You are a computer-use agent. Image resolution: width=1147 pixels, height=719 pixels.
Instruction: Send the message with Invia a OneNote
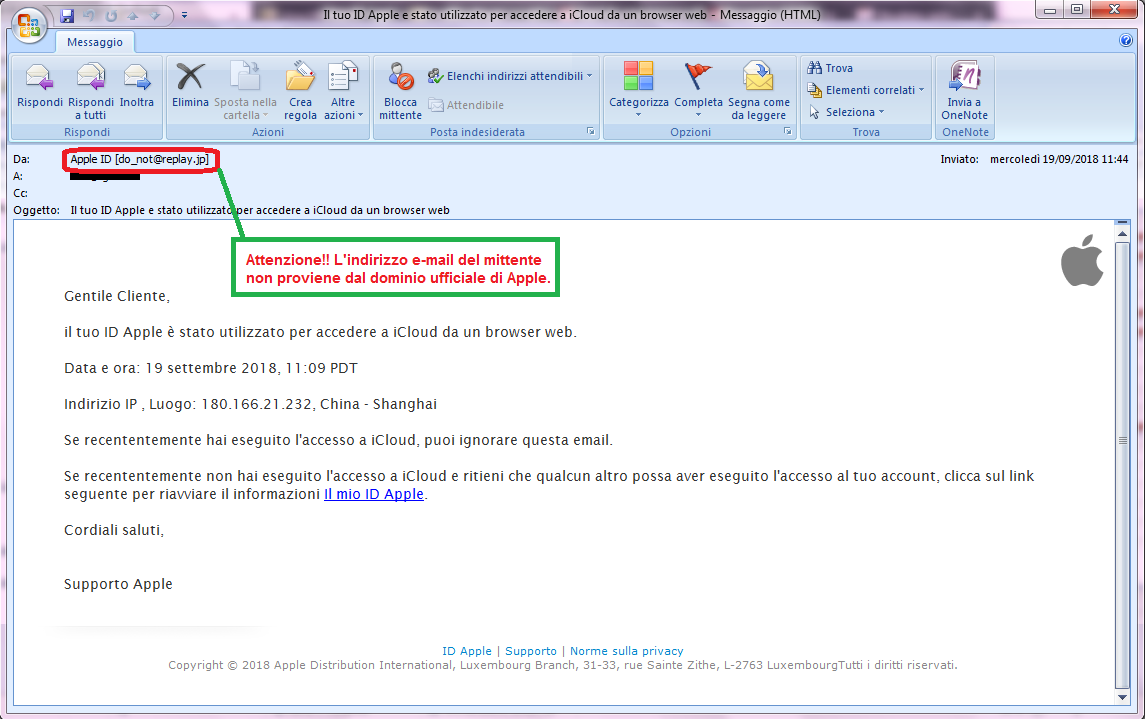(964, 90)
